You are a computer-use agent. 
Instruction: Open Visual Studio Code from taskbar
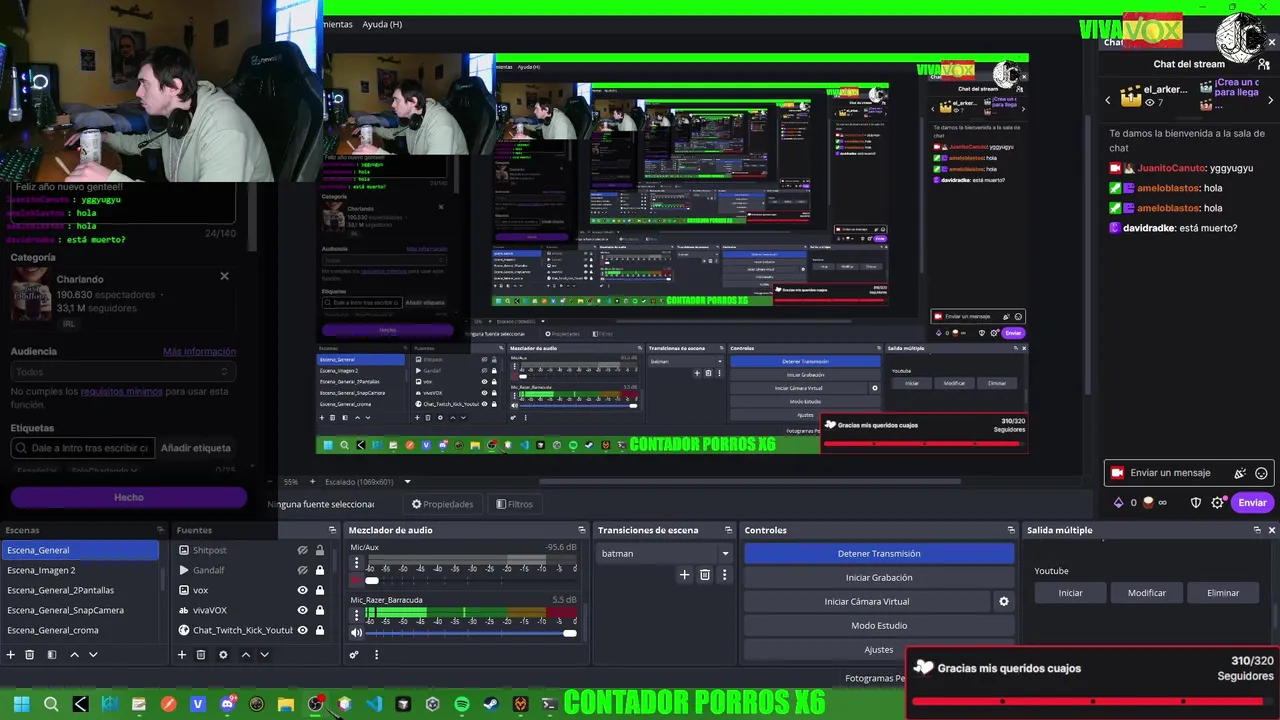coord(373,704)
